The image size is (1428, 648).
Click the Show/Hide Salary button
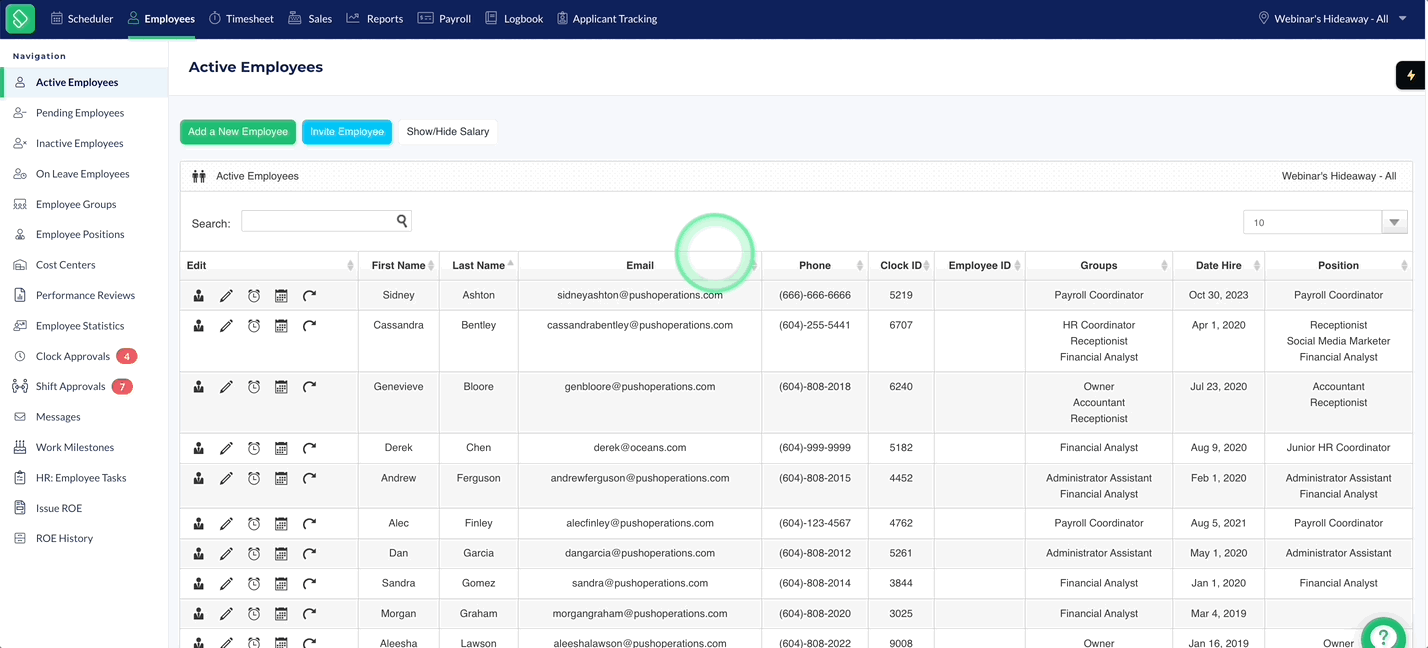(x=448, y=132)
